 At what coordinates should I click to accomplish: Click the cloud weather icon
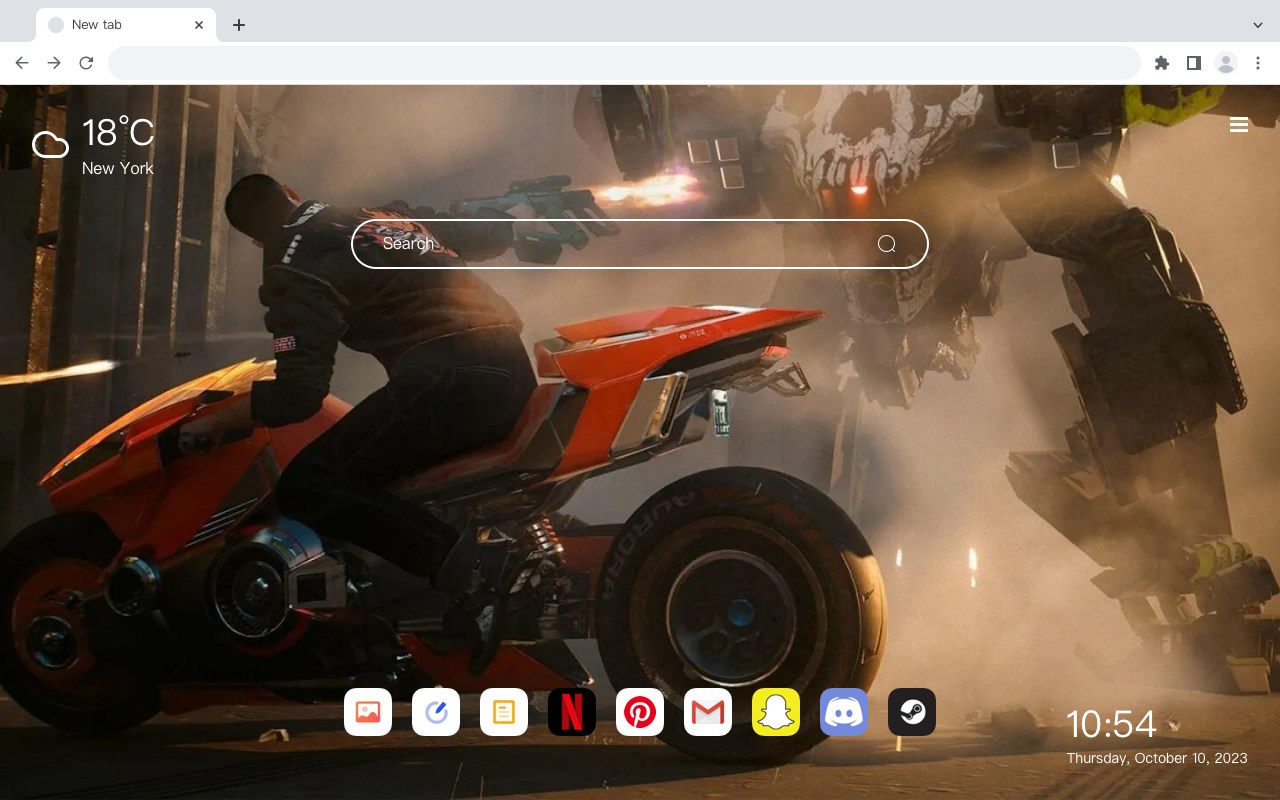[50, 145]
